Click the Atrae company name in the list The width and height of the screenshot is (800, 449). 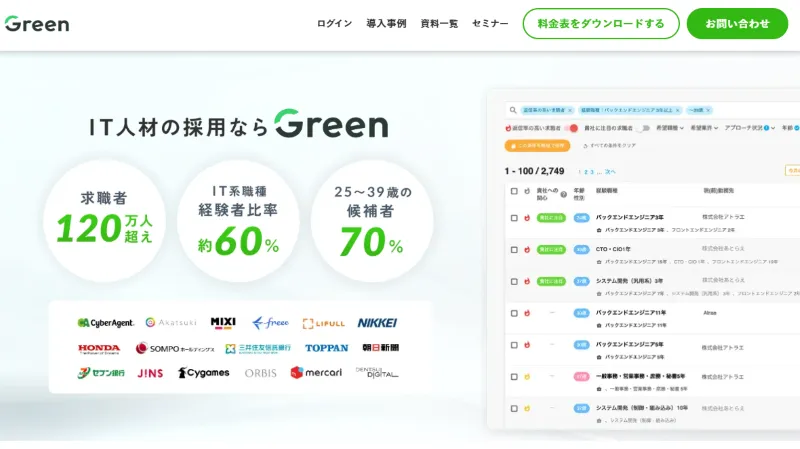710,313
